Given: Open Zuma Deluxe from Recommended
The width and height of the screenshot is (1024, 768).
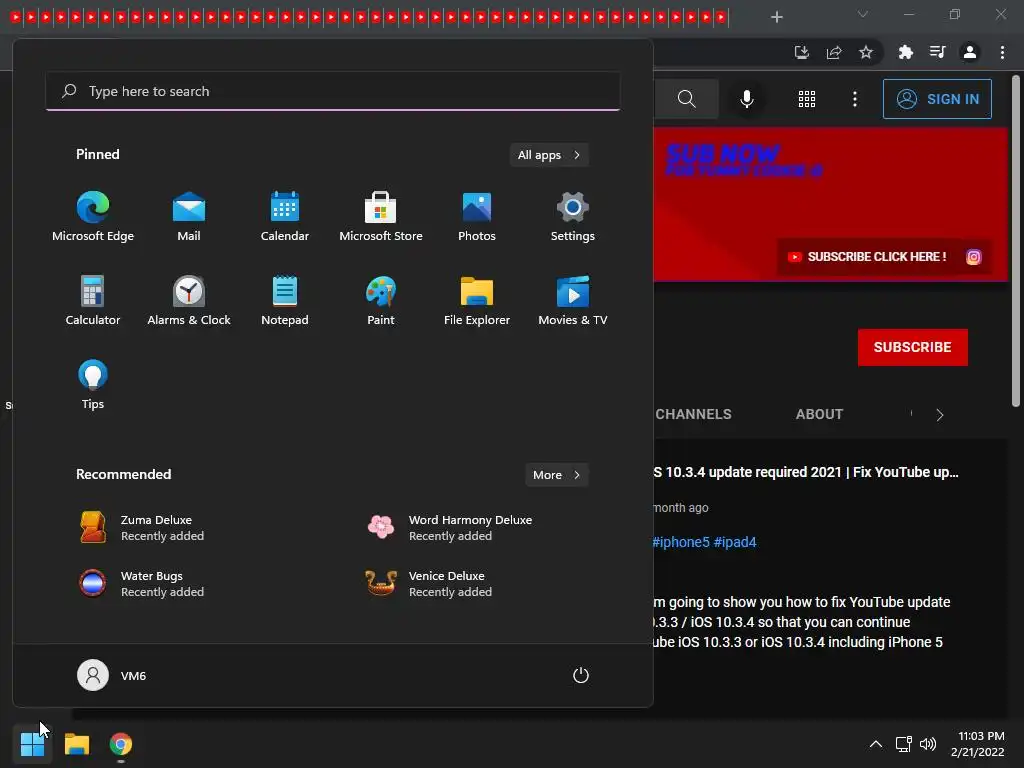Looking at the screenshot, I should (142, 528).
